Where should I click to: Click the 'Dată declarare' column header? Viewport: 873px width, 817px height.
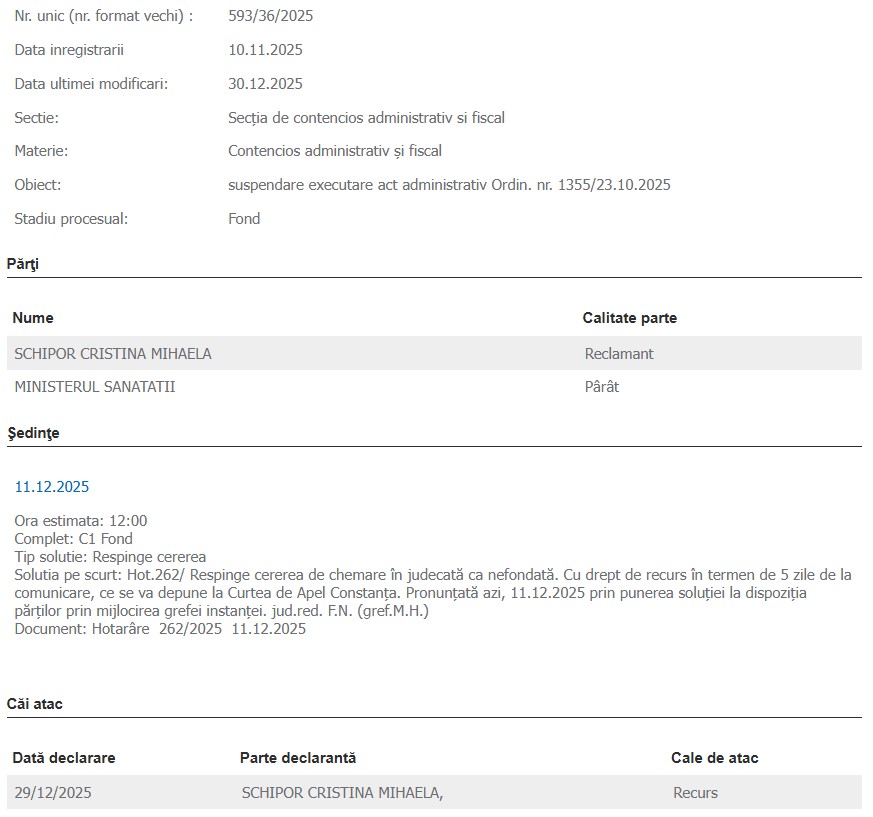pyautogui.click(x=64, y=758)
